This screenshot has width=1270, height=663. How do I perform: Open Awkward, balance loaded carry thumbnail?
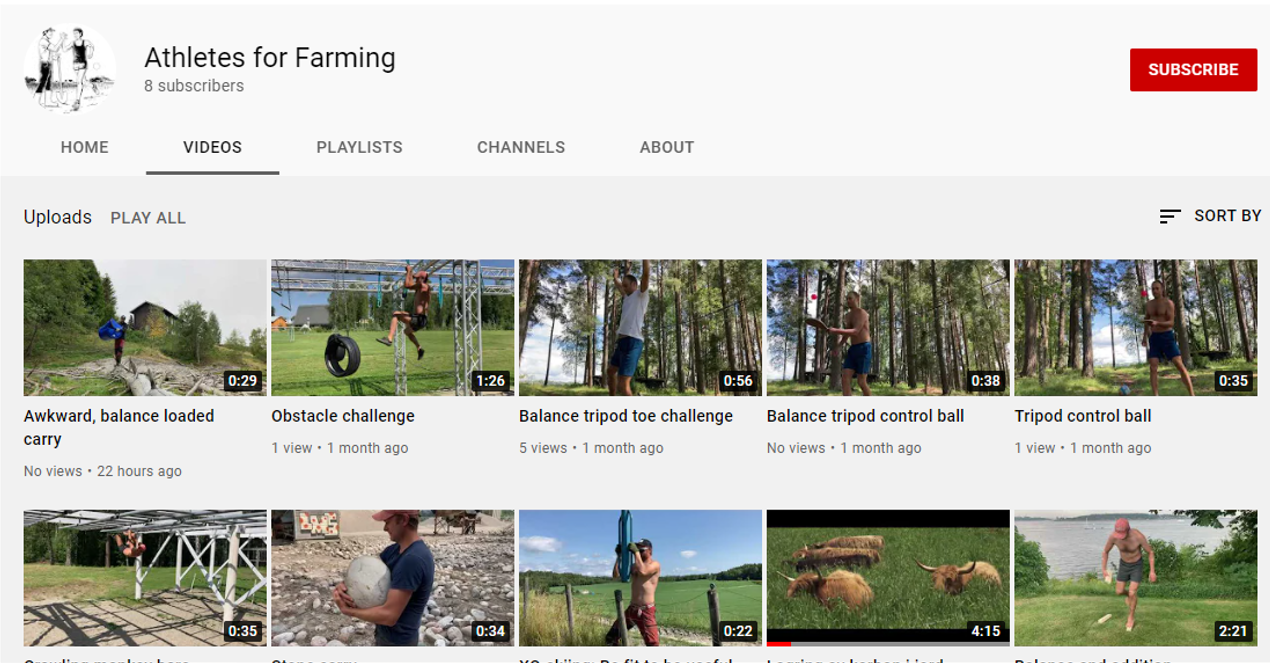145,328
